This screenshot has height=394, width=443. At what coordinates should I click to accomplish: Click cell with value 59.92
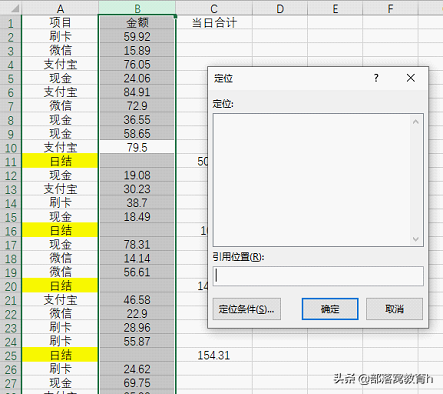137,37
